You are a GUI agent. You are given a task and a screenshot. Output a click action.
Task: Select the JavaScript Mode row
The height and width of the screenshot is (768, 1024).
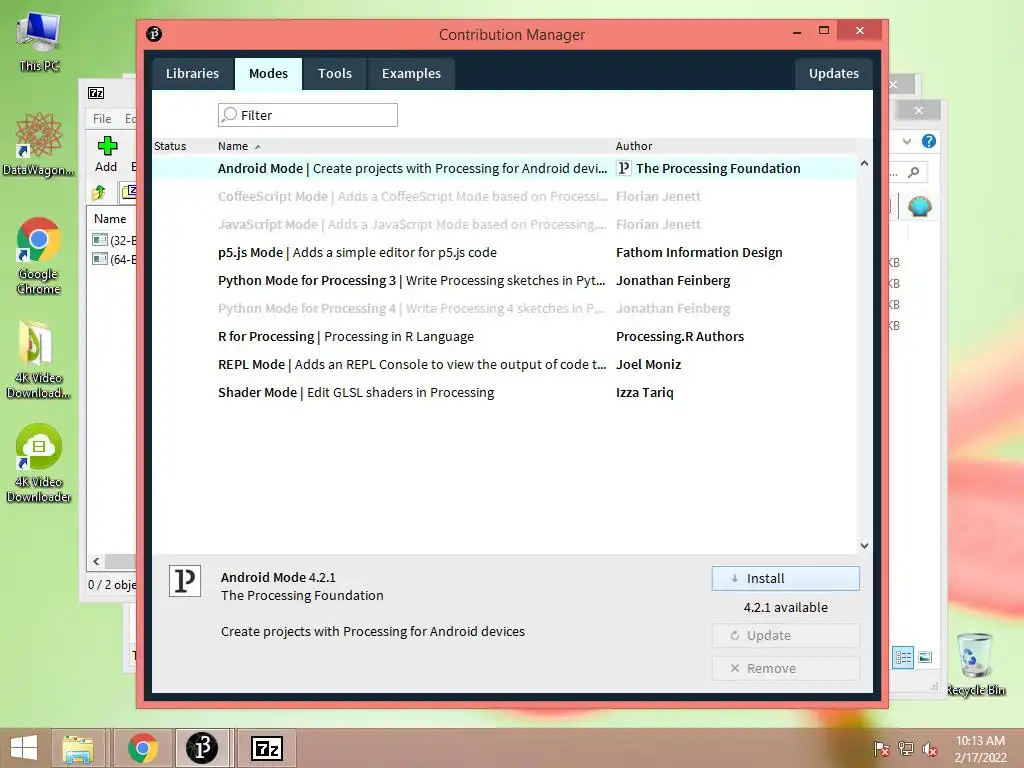(504, 225)
